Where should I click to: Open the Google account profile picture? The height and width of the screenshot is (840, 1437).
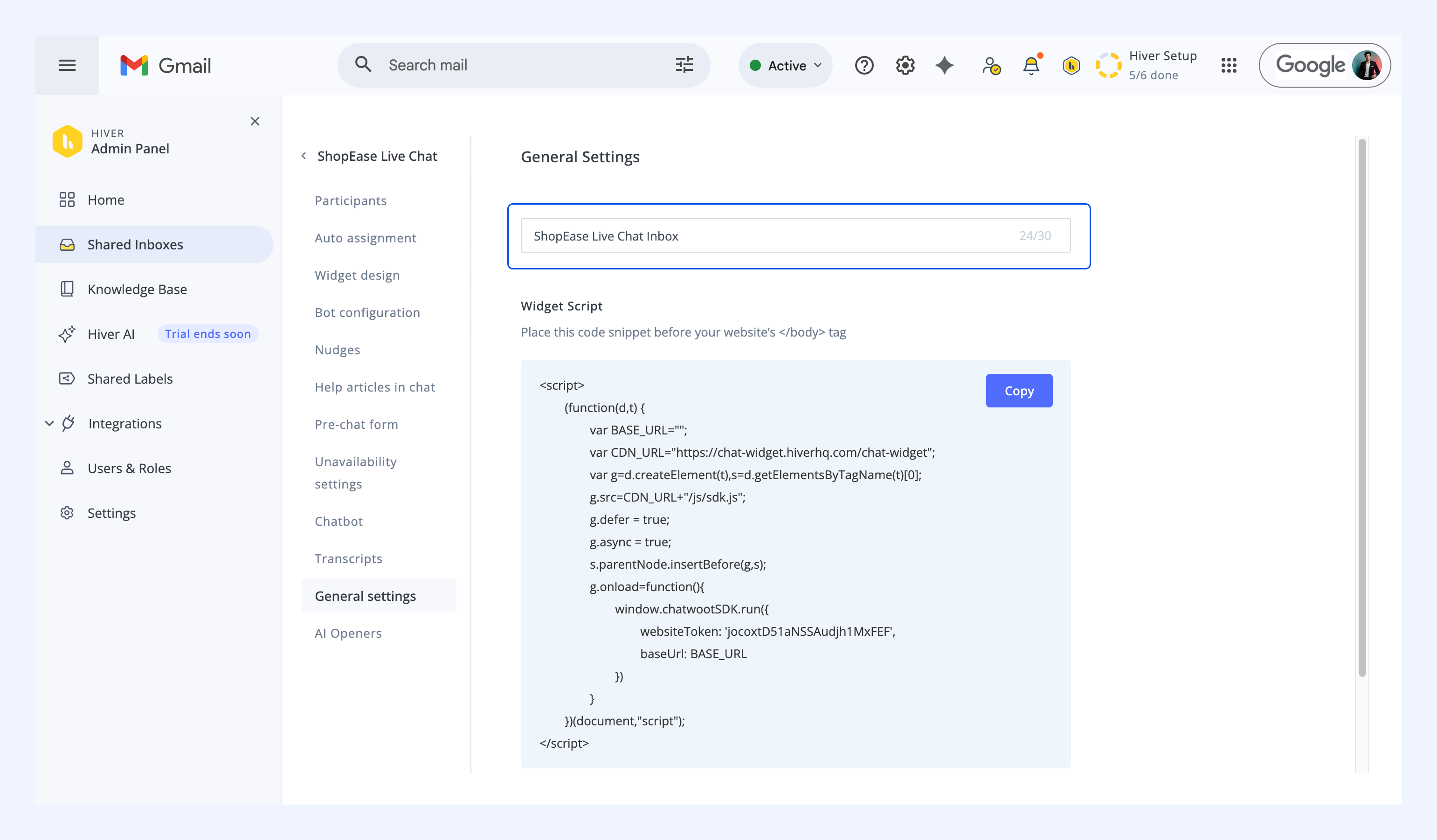[1366, 65]
